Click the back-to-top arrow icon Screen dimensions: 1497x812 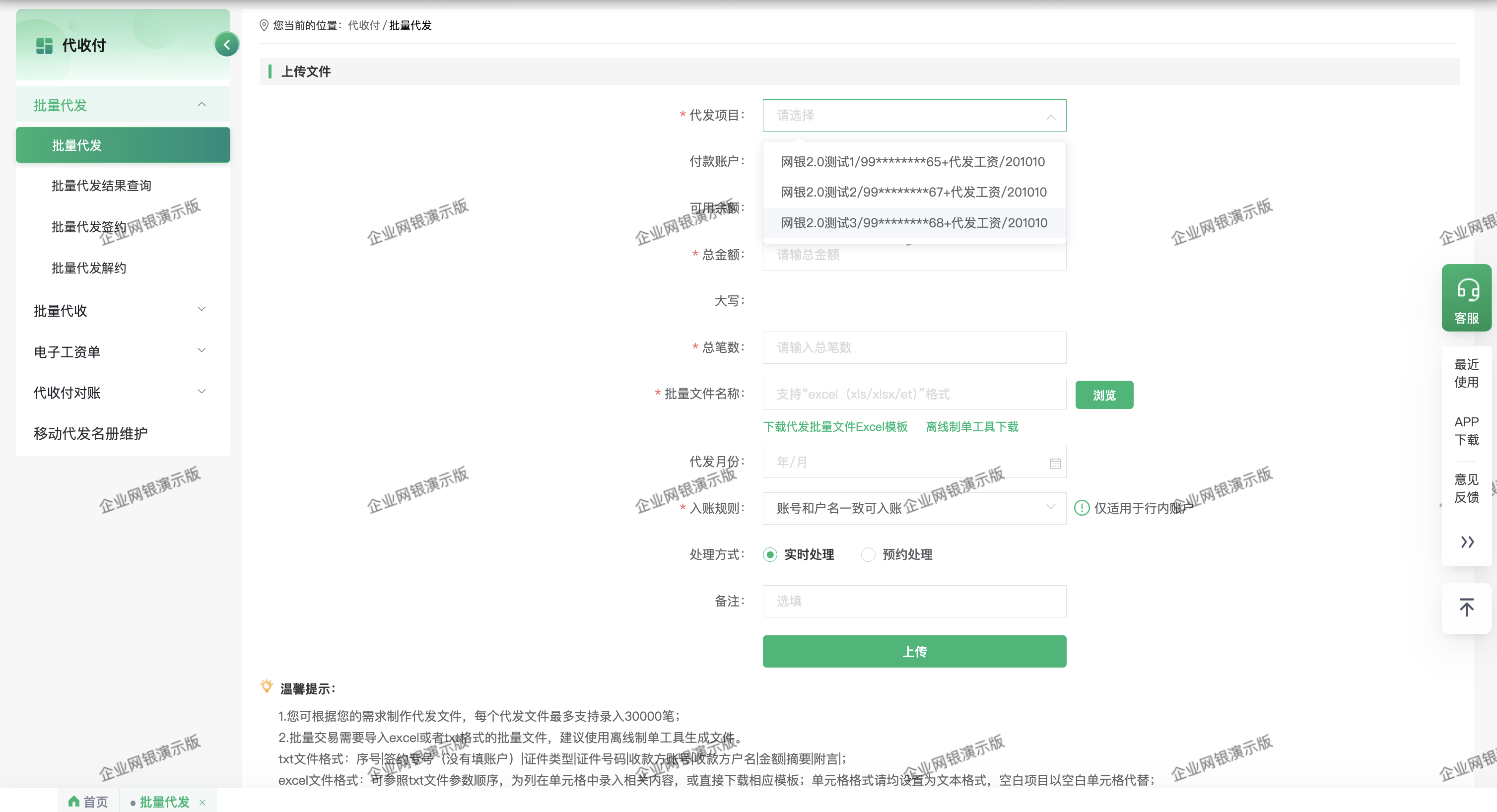point(1466,608)
